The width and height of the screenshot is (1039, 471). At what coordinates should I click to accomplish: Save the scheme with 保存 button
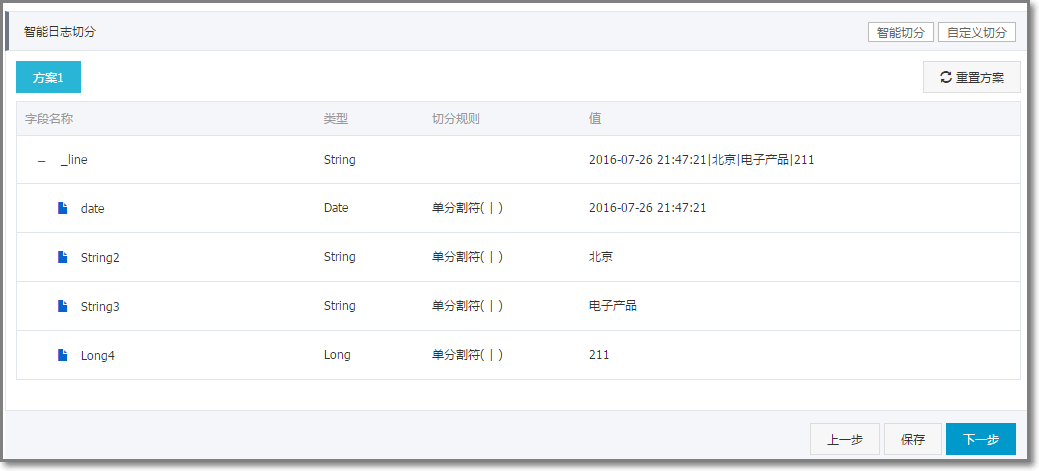(x=912, y=439)
